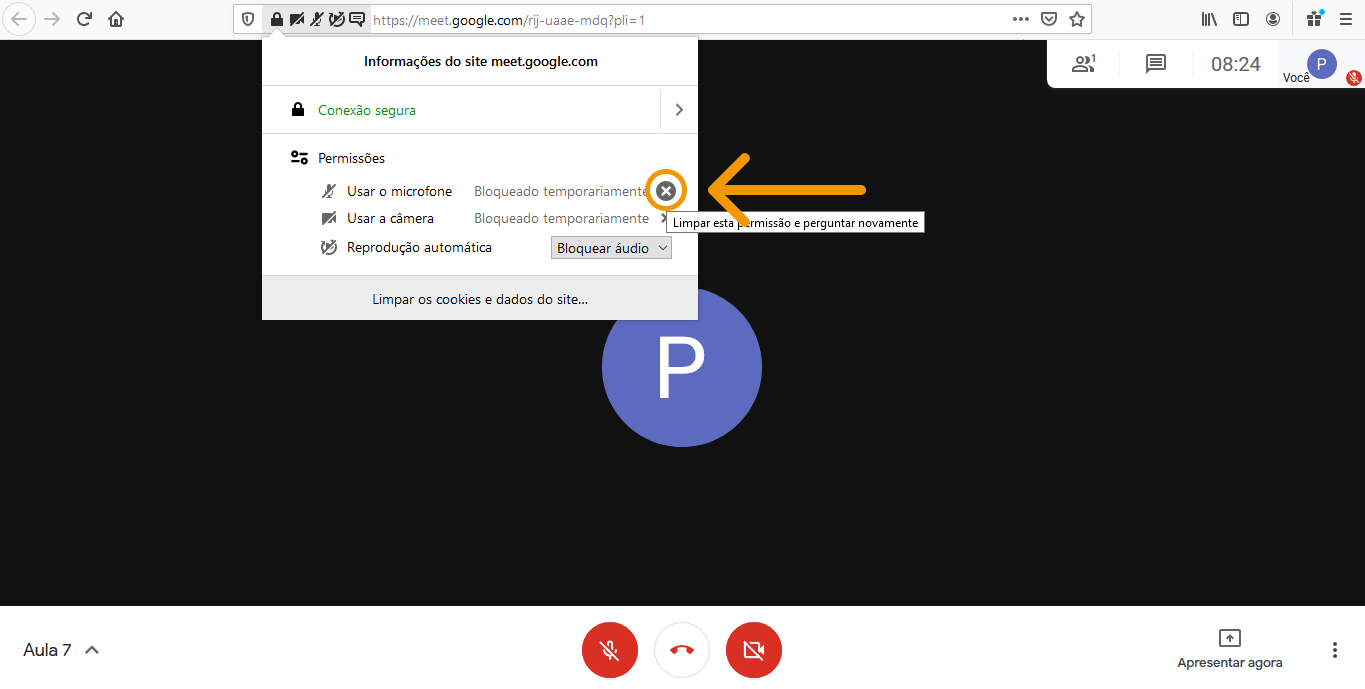Go back with the browser back arrow
The height and width of the screenshot is (689, 1365).
tap(20, 19)
